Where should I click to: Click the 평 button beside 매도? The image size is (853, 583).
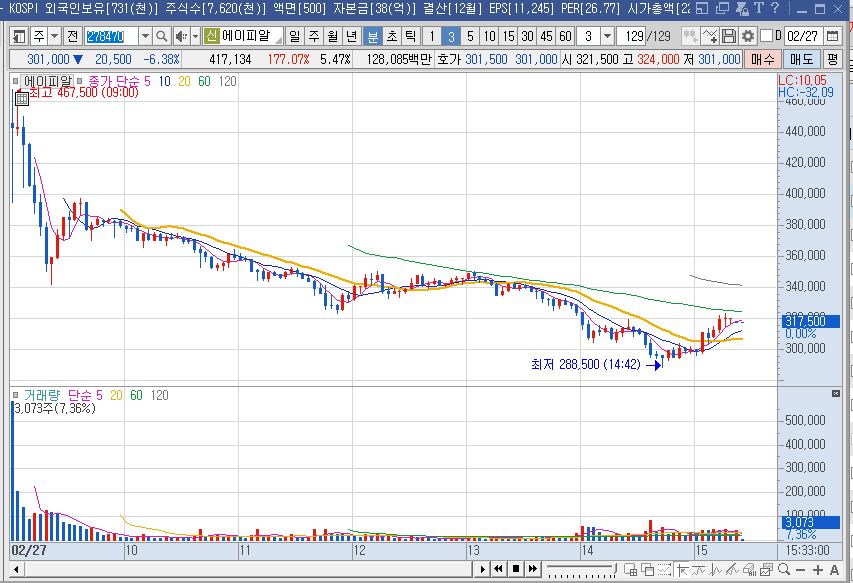[832, 59]
